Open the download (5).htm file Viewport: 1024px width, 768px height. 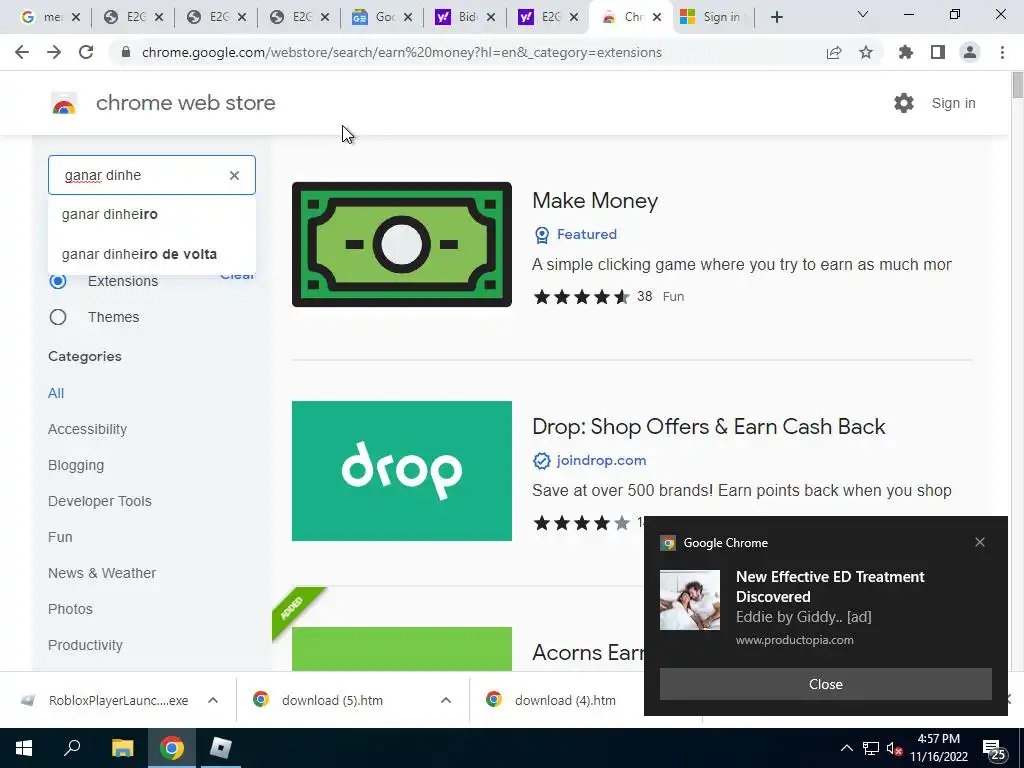pyautogui.click(x=332, y=700)
